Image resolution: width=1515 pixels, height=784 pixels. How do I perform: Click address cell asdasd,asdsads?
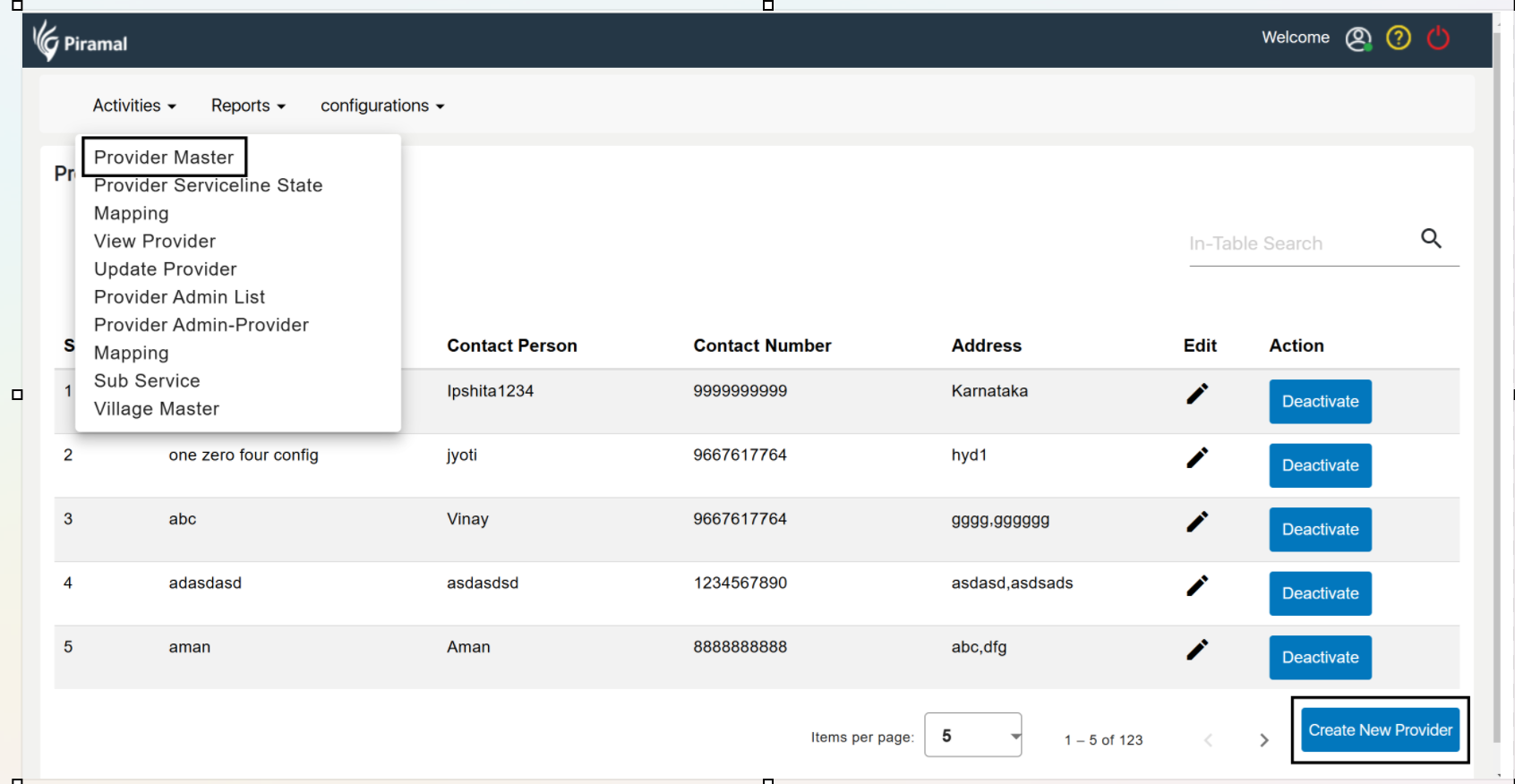1012,584
